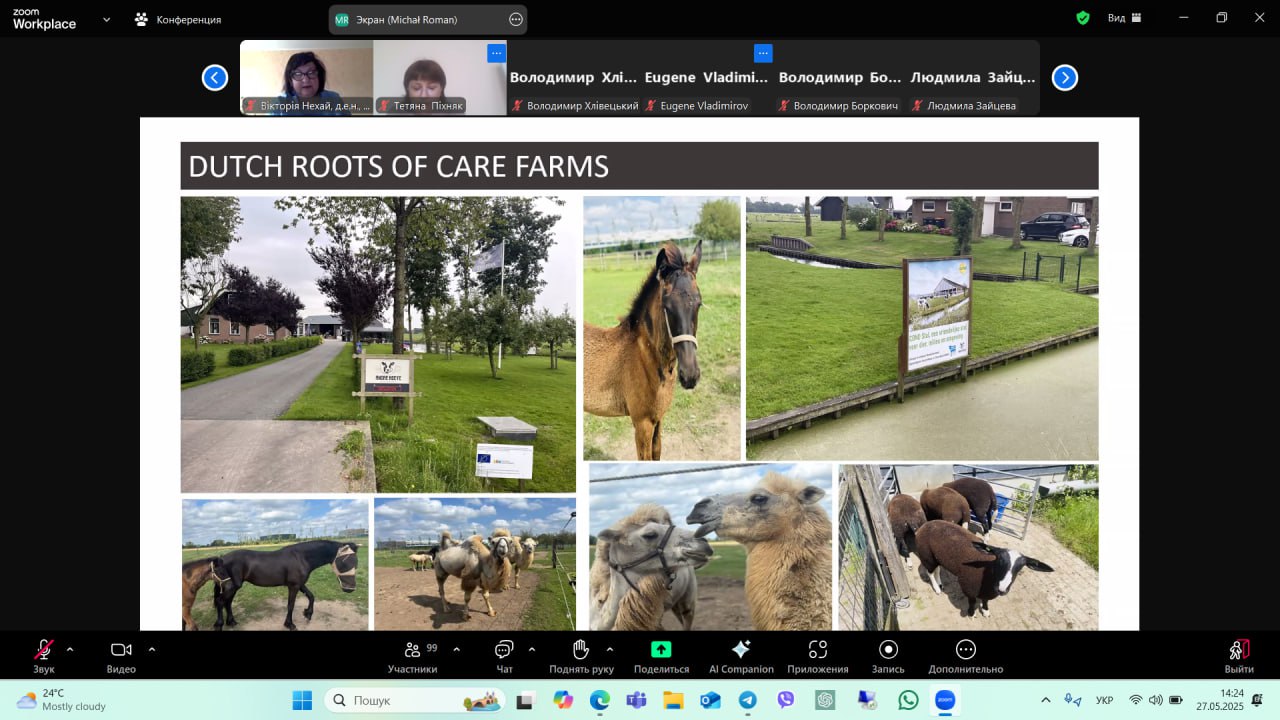This screenshot has height=720, width=1280.
Task: Open the View menu at top right
Action: click(x=1123, y=18)
